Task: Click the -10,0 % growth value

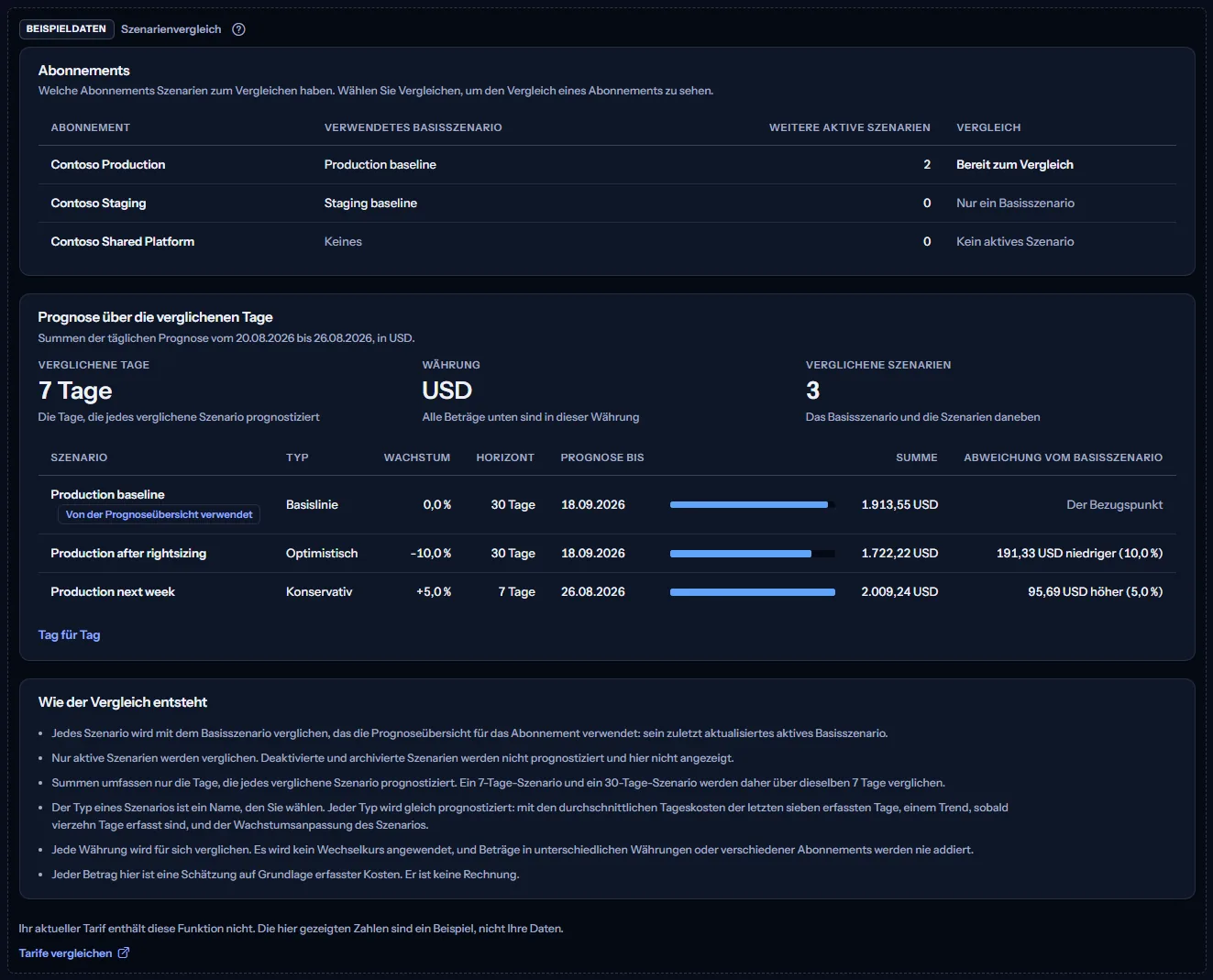Action: pos(431,554)
